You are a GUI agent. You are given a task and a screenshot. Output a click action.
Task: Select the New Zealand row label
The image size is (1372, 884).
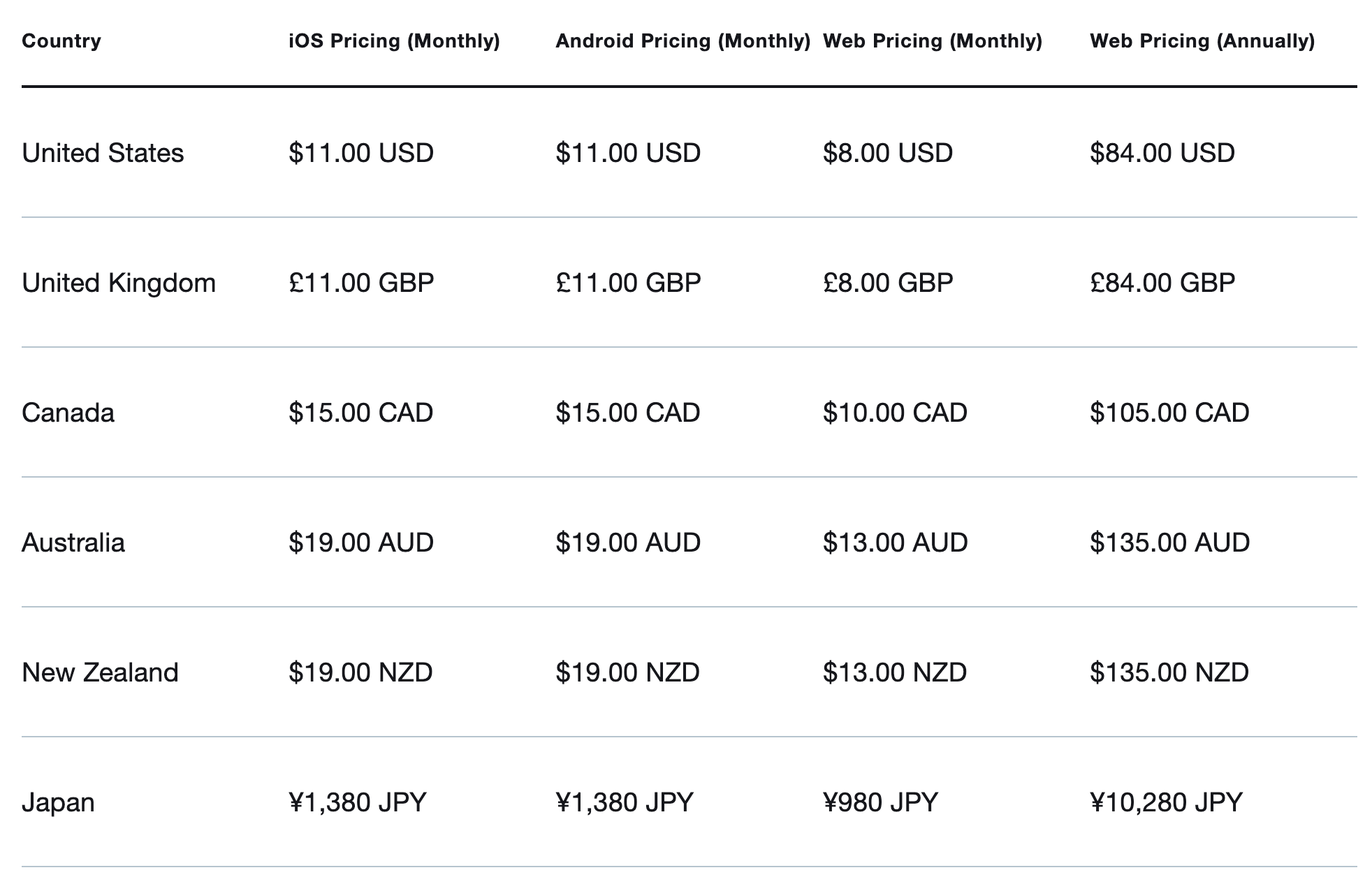(x=100, y=672)
